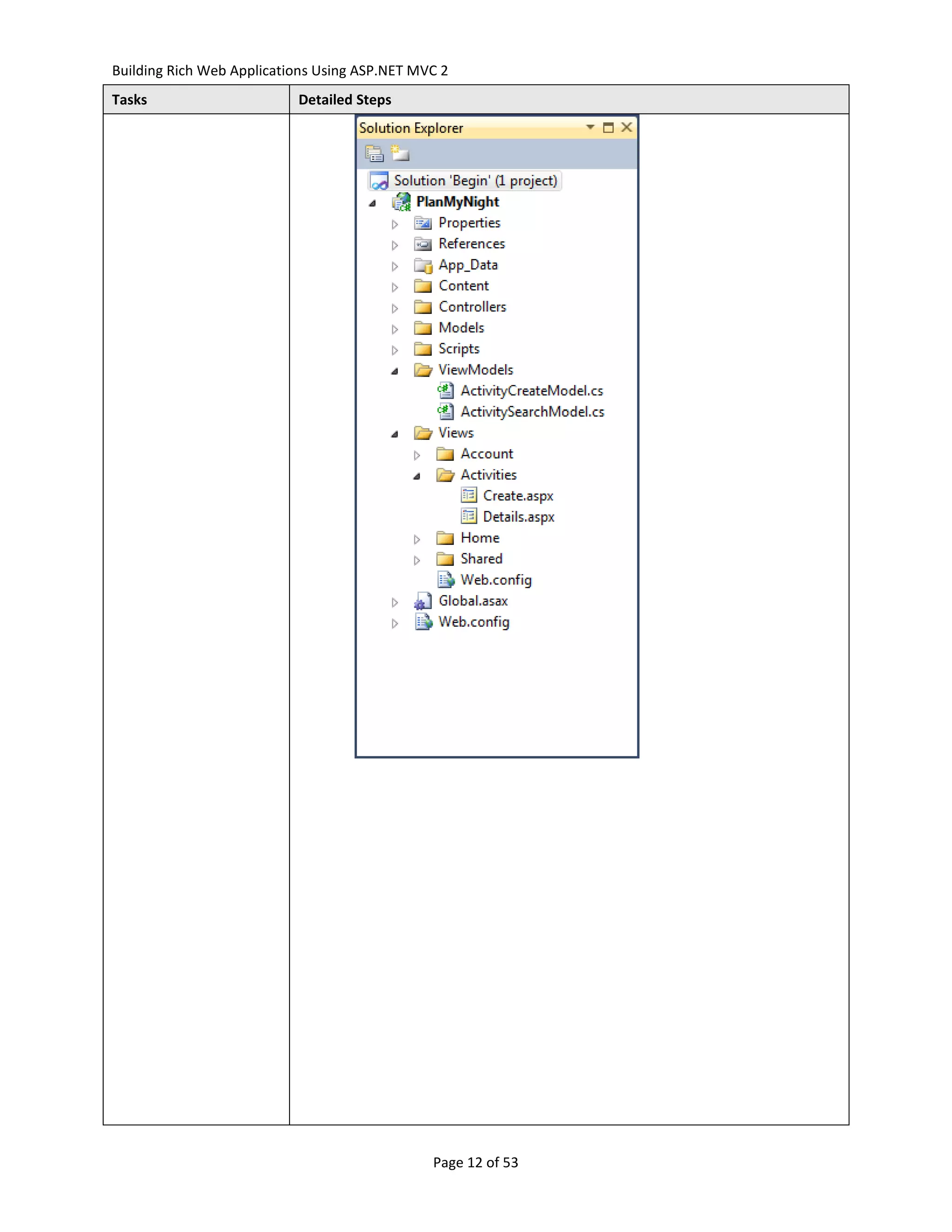Image resolution: width=952 pixels, height=1232 pixels.
Task: Select the Details.aspx file name
Action: 519,517
